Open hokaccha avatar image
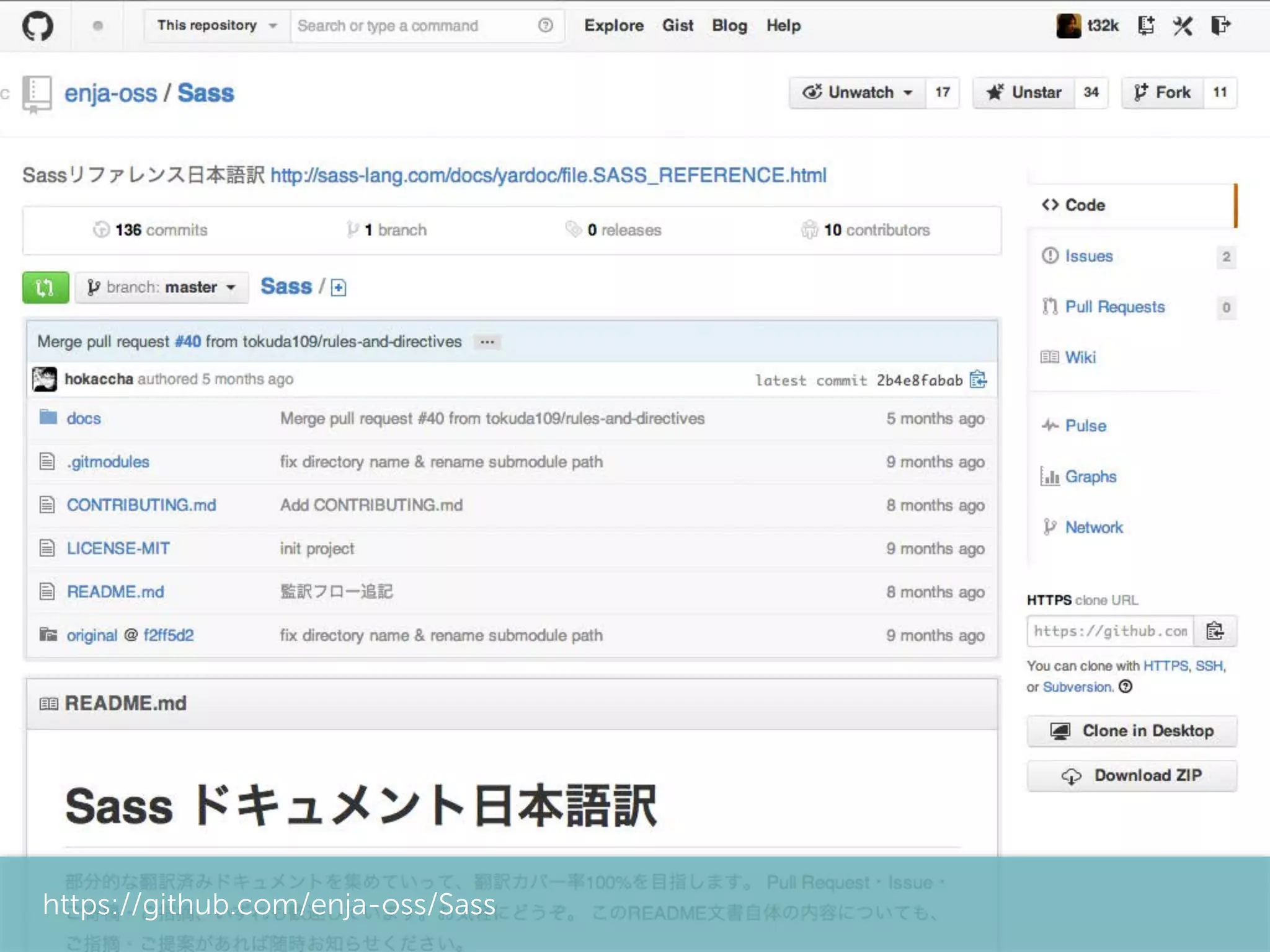This screenshot has height=952, width=1270. coord(44,379)
